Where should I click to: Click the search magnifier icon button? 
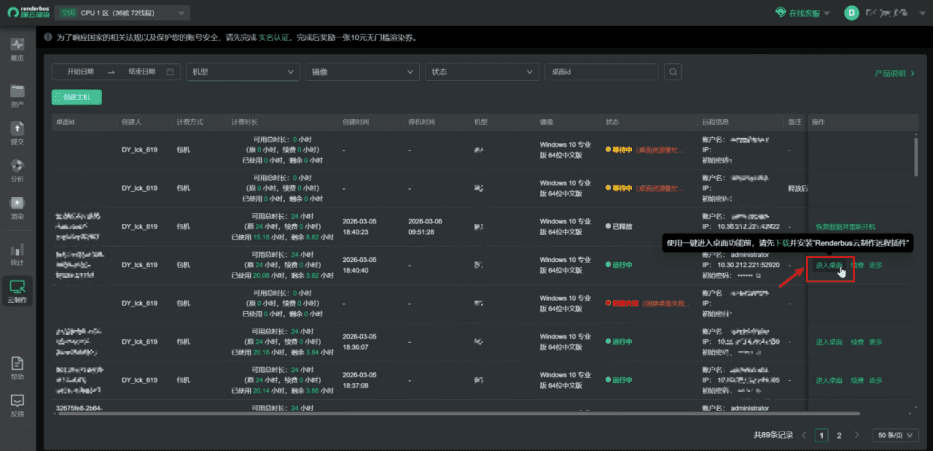[x=673, y=72]
